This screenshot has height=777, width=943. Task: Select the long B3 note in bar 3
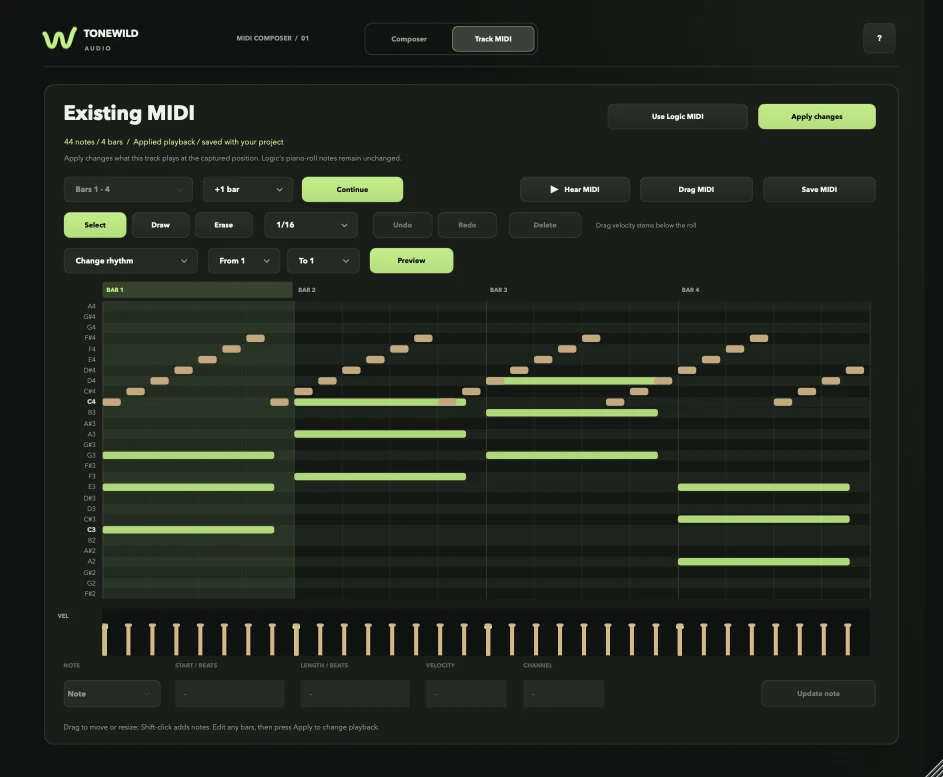[x=572, y=413]
